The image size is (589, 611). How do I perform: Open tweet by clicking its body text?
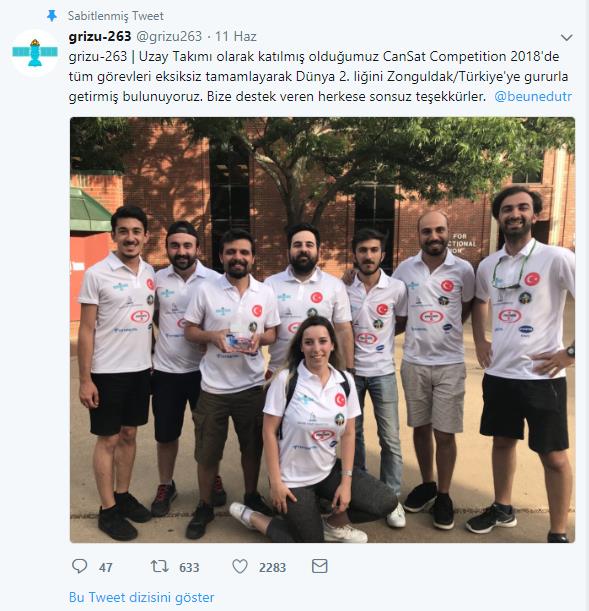point(320,76)
